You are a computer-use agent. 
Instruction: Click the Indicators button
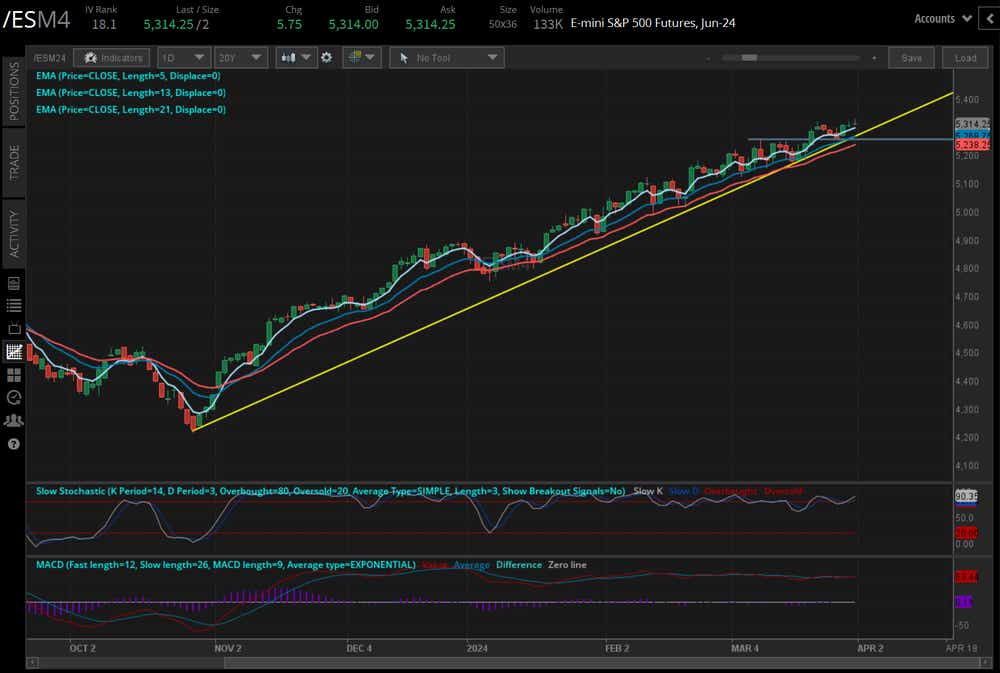[x=114, y=58]
